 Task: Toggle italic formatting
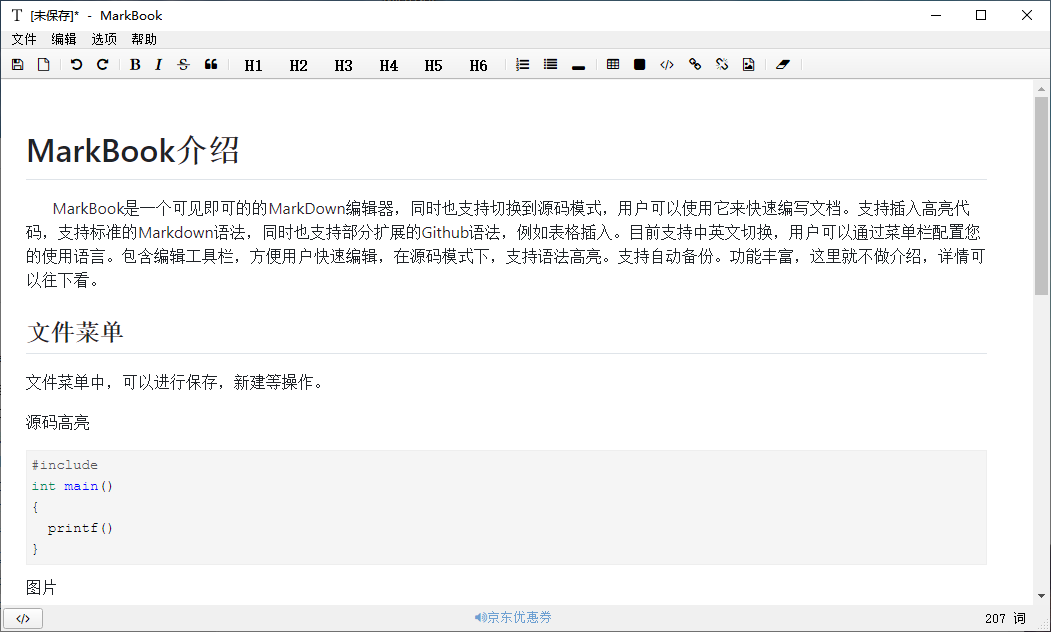pyautogui.click(x=158, y=65)
